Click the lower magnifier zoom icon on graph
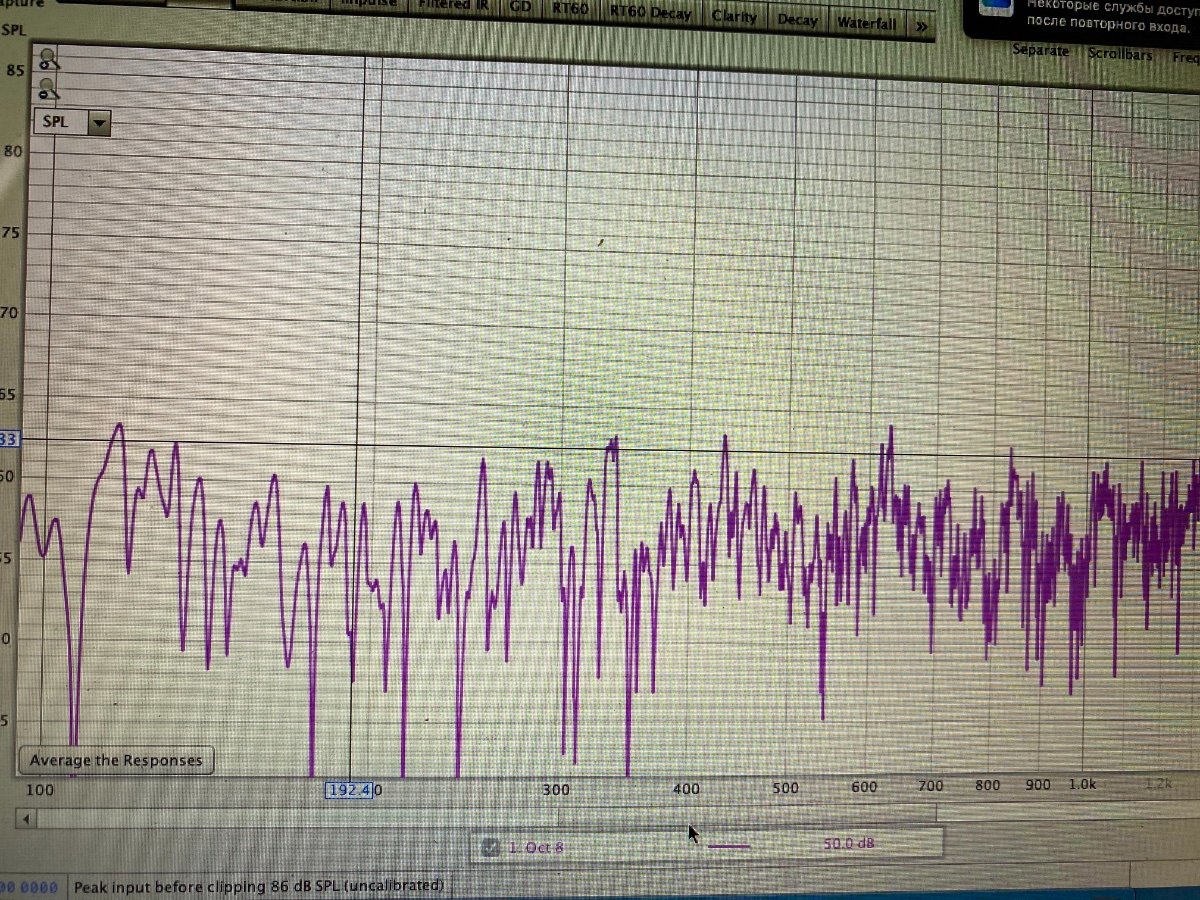 pyautogui.click(x=47, y=90)
